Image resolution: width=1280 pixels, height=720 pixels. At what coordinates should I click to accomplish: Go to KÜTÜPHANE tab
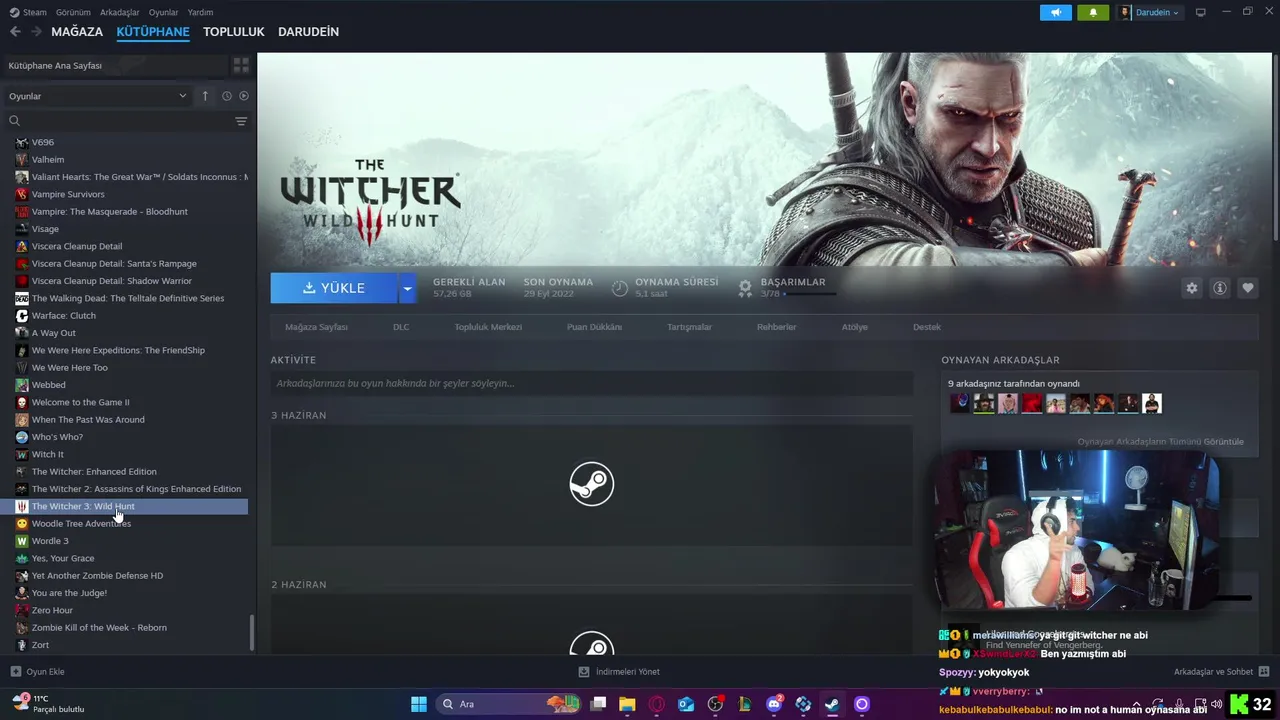click(x=153, y=32)
